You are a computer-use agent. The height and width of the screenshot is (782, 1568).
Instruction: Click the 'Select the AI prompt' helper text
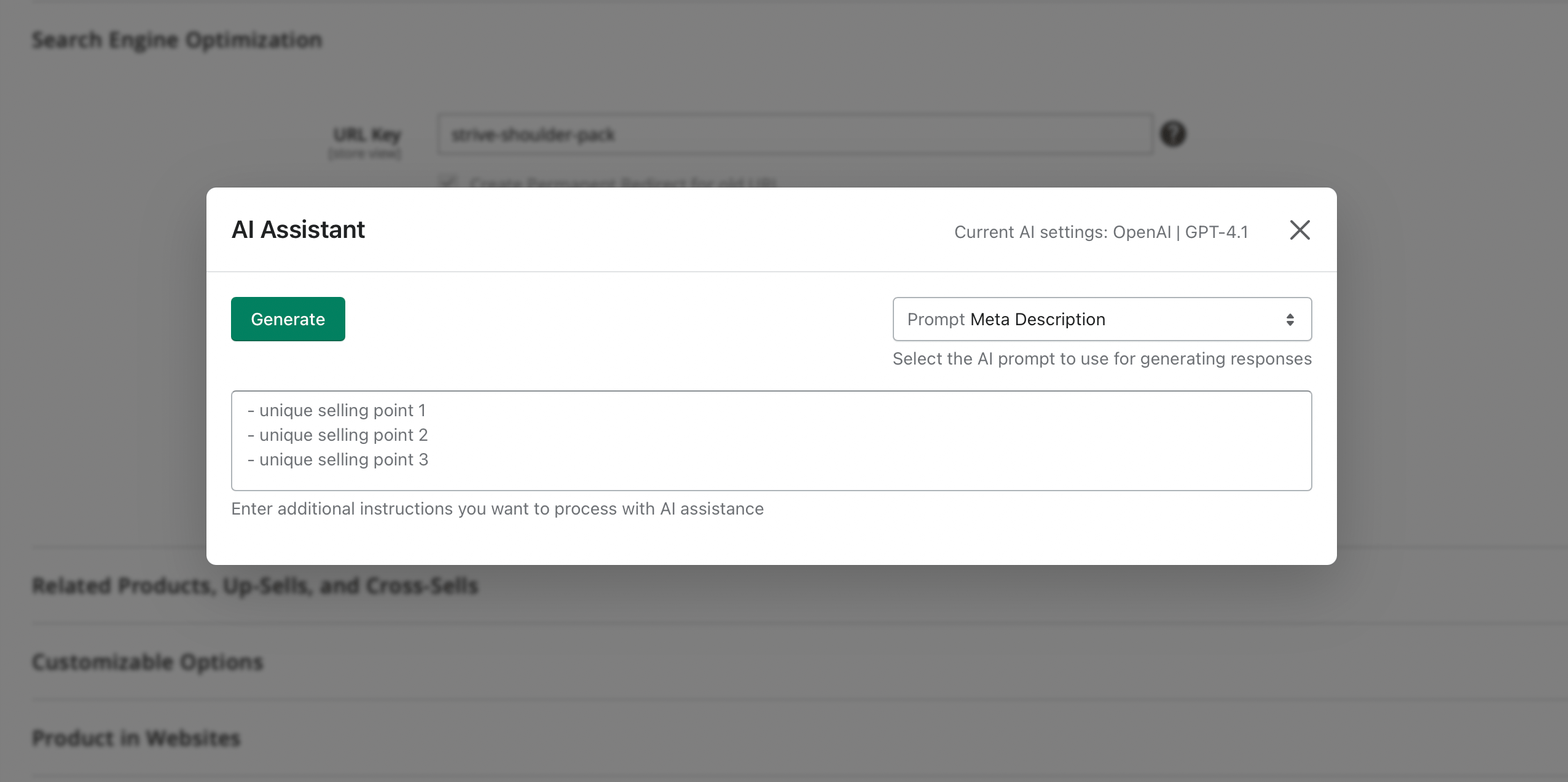point(1102,359)
